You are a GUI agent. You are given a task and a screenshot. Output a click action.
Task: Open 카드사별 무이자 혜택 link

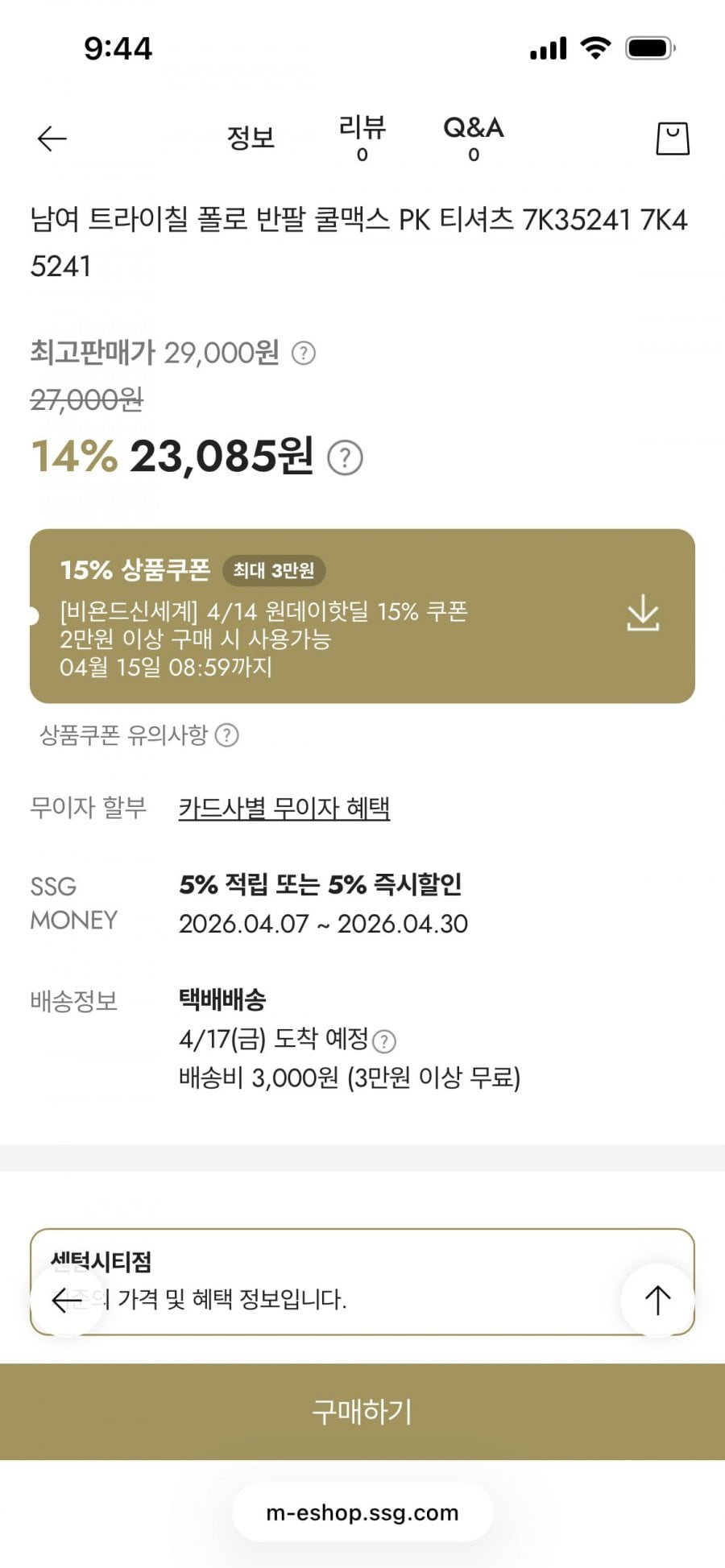[x=284, y=808]
